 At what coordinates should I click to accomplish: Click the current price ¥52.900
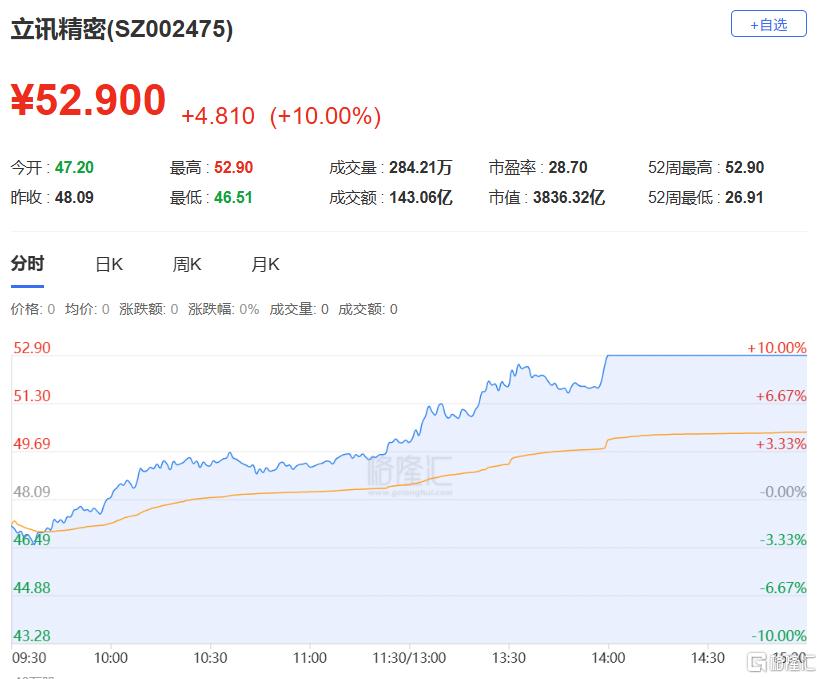click(88, 100)
